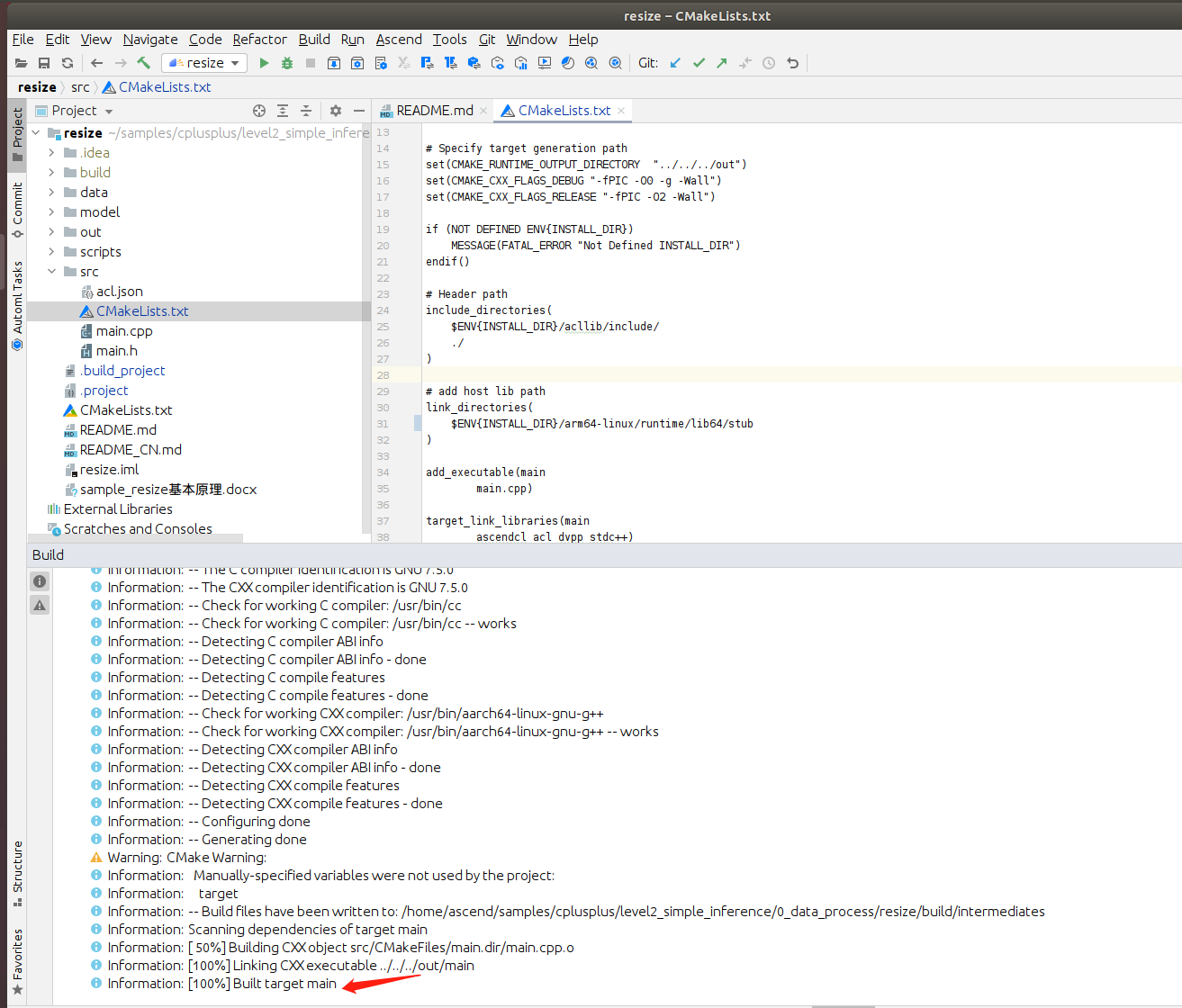Open Project panel settings gear

[336, 111]
